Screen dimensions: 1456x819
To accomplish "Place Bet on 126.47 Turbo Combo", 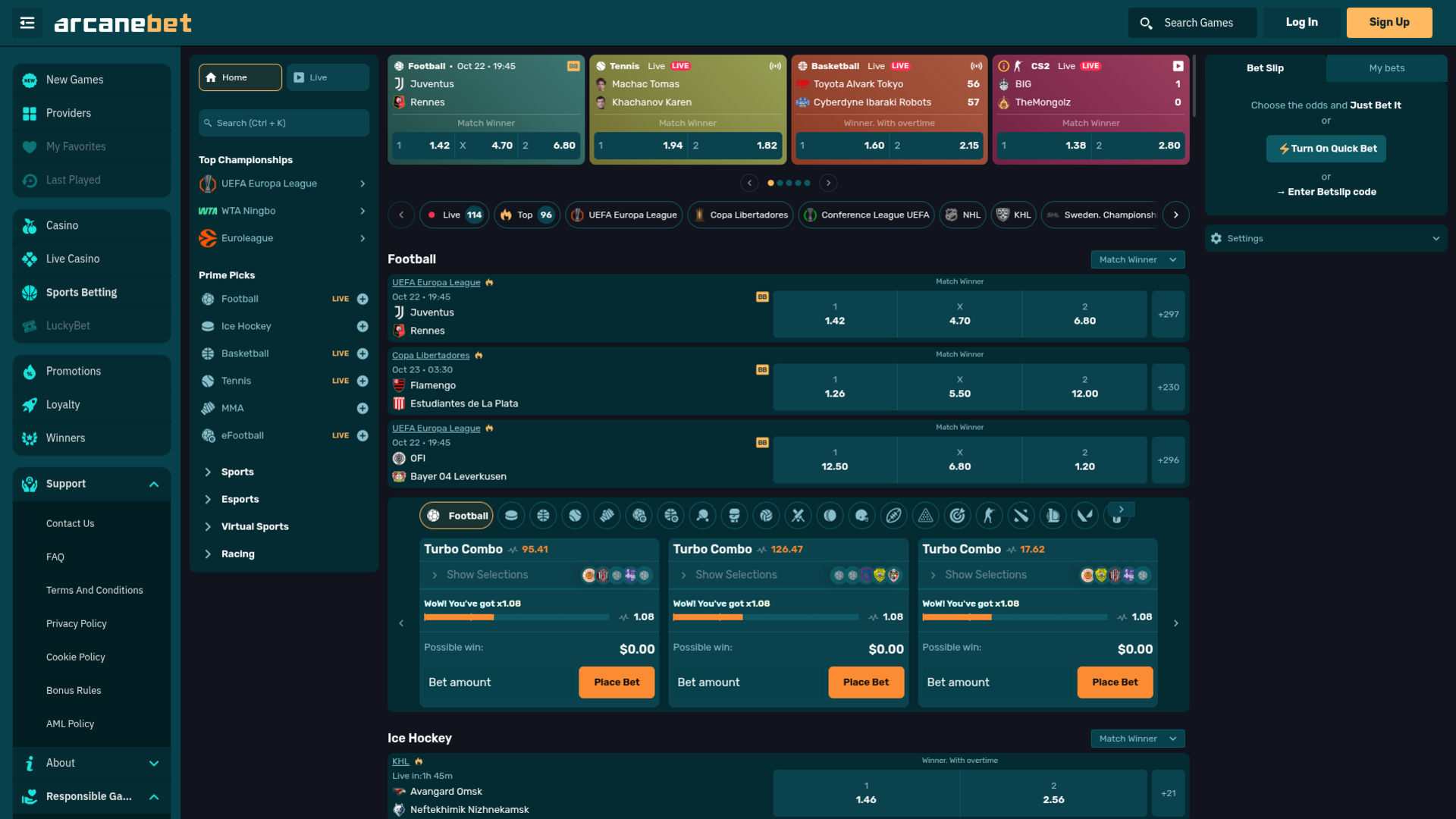I will tap(866, 682).
